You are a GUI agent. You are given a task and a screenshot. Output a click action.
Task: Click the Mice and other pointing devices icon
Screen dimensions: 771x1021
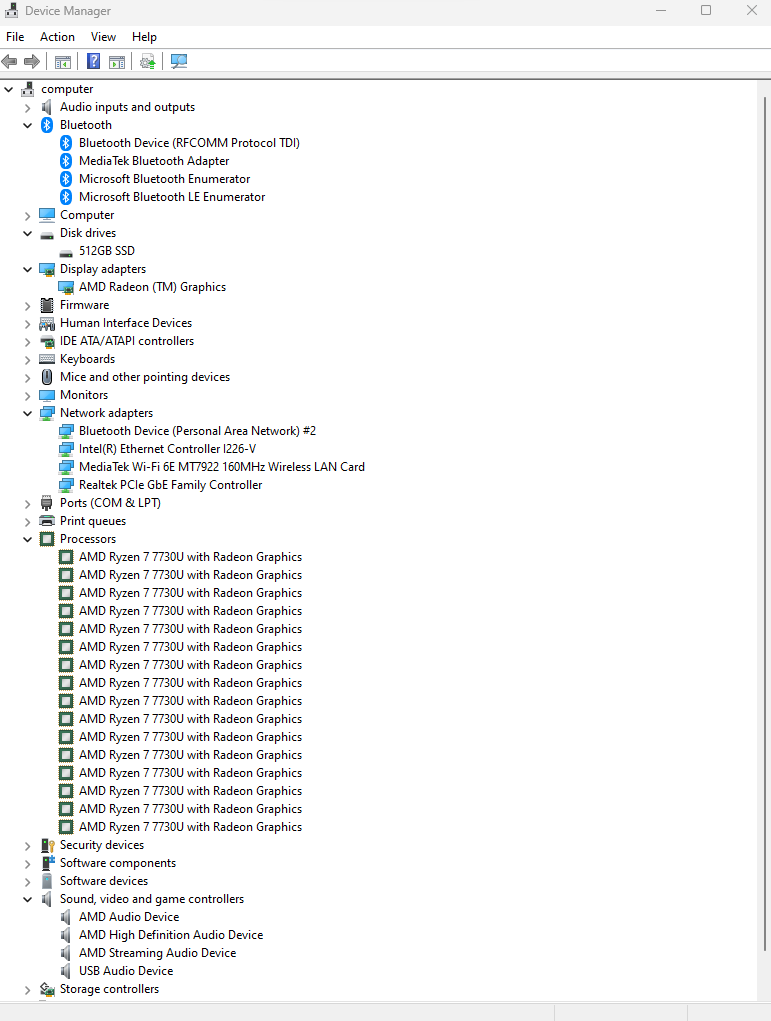[47, 377]
